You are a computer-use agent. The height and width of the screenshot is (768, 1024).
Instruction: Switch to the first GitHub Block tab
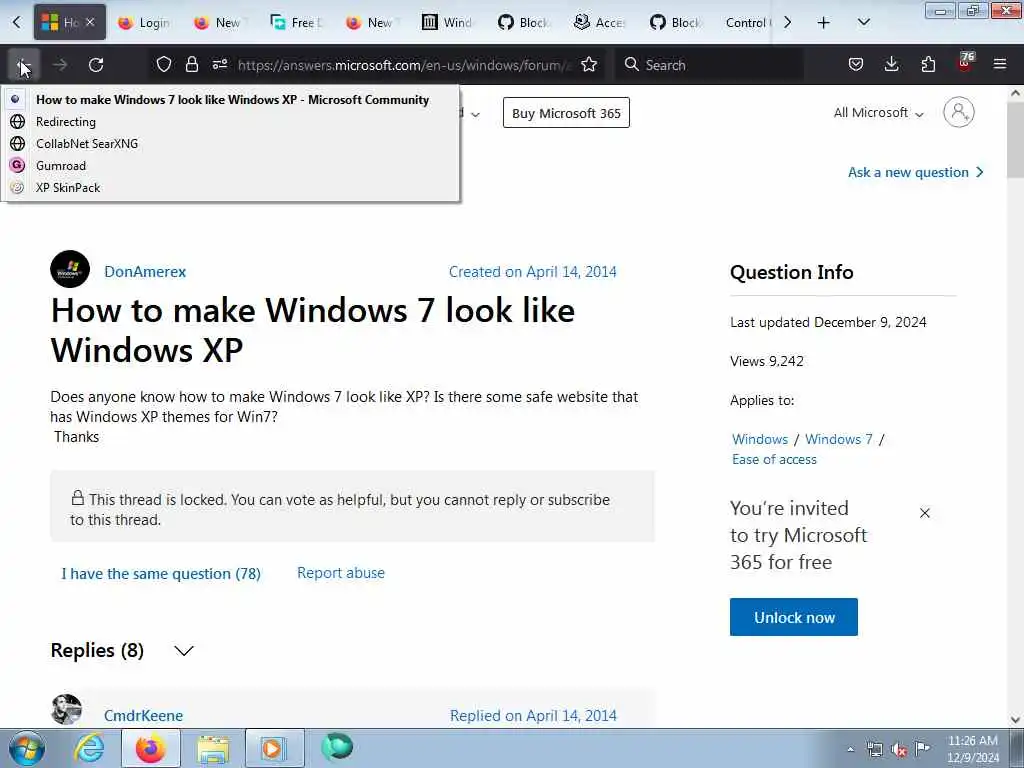click(x=524, y=23)
